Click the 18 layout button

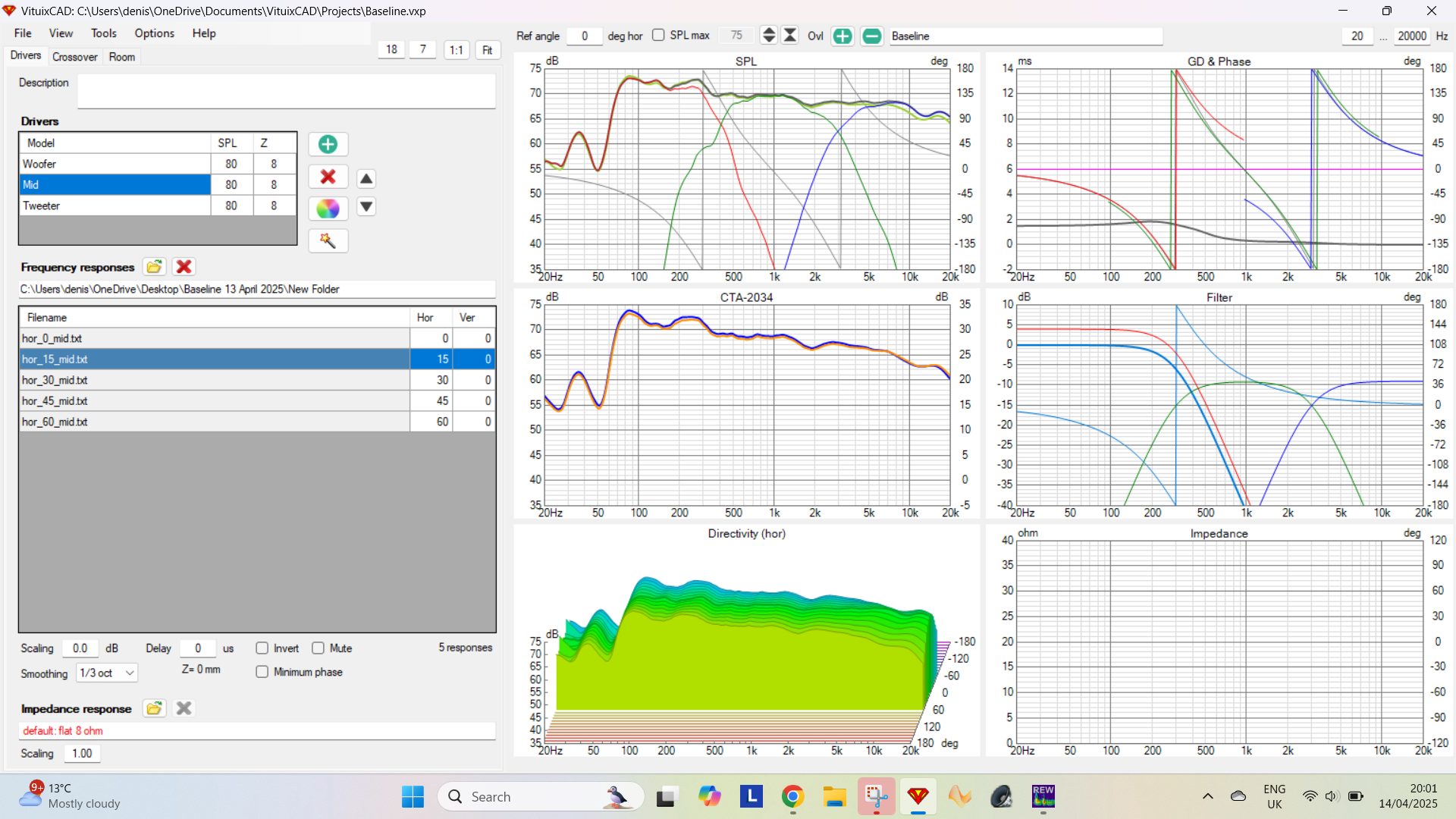pyautogui.click(x=391, y=49)
